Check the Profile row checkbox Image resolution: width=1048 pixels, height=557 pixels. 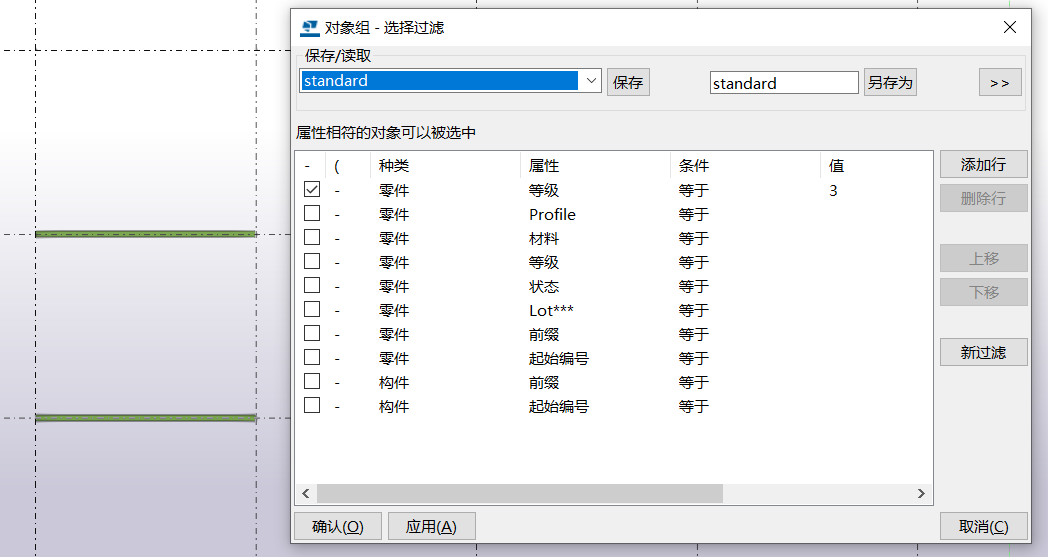coord(311,213)
